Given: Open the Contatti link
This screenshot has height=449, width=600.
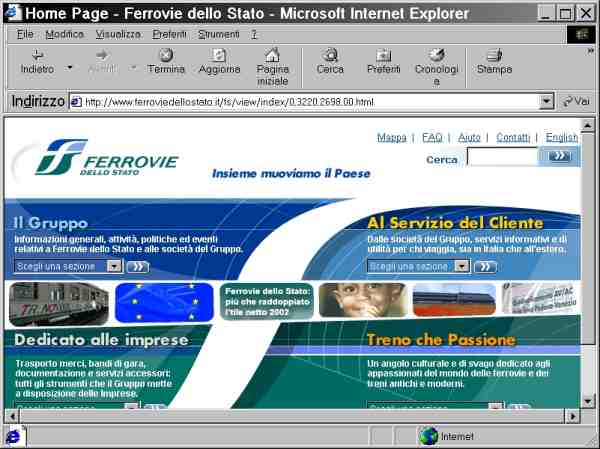Looking at the screenshot, I should click(513, 137).
